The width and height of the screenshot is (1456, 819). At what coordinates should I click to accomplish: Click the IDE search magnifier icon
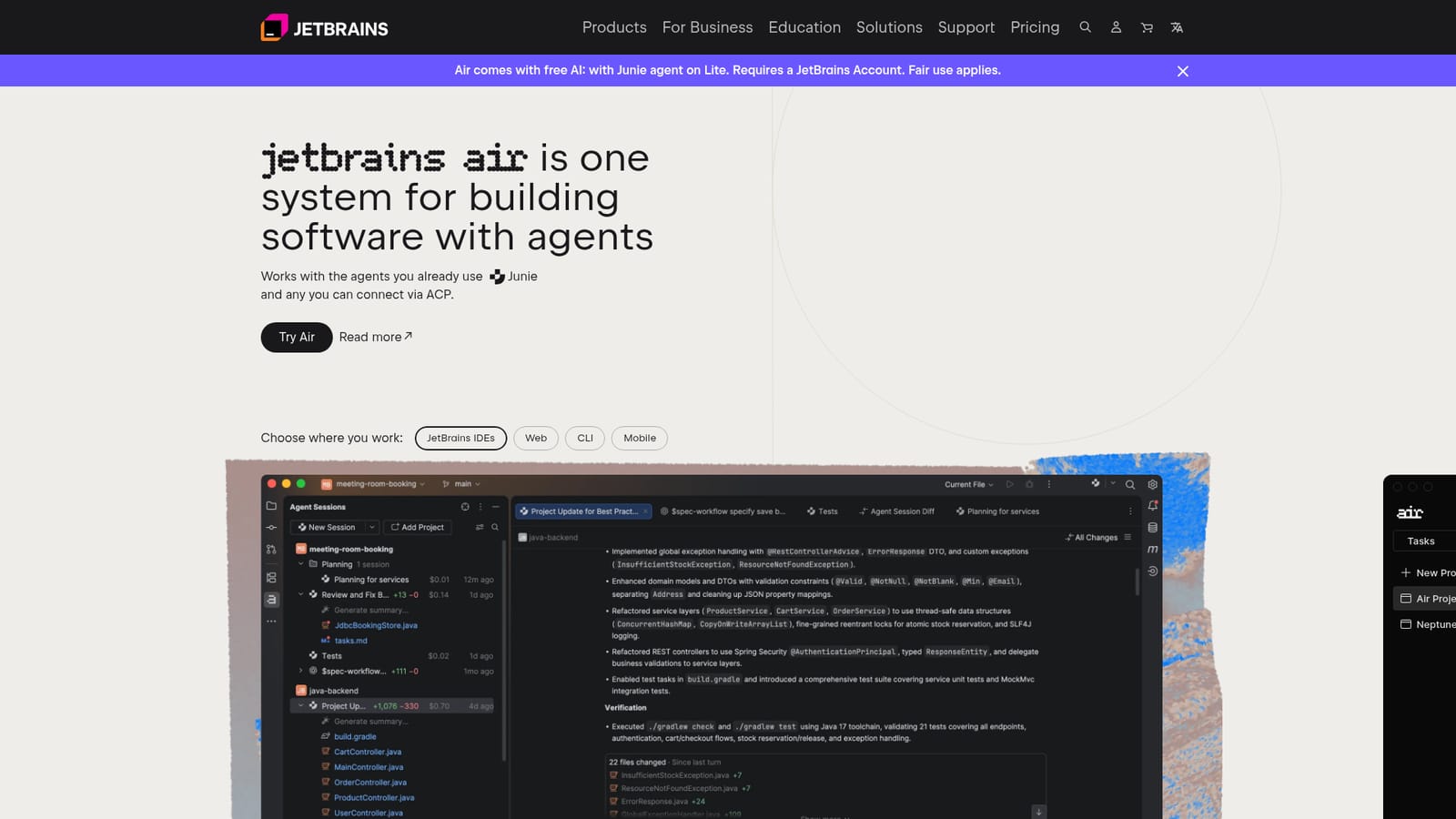(1130, 484)
